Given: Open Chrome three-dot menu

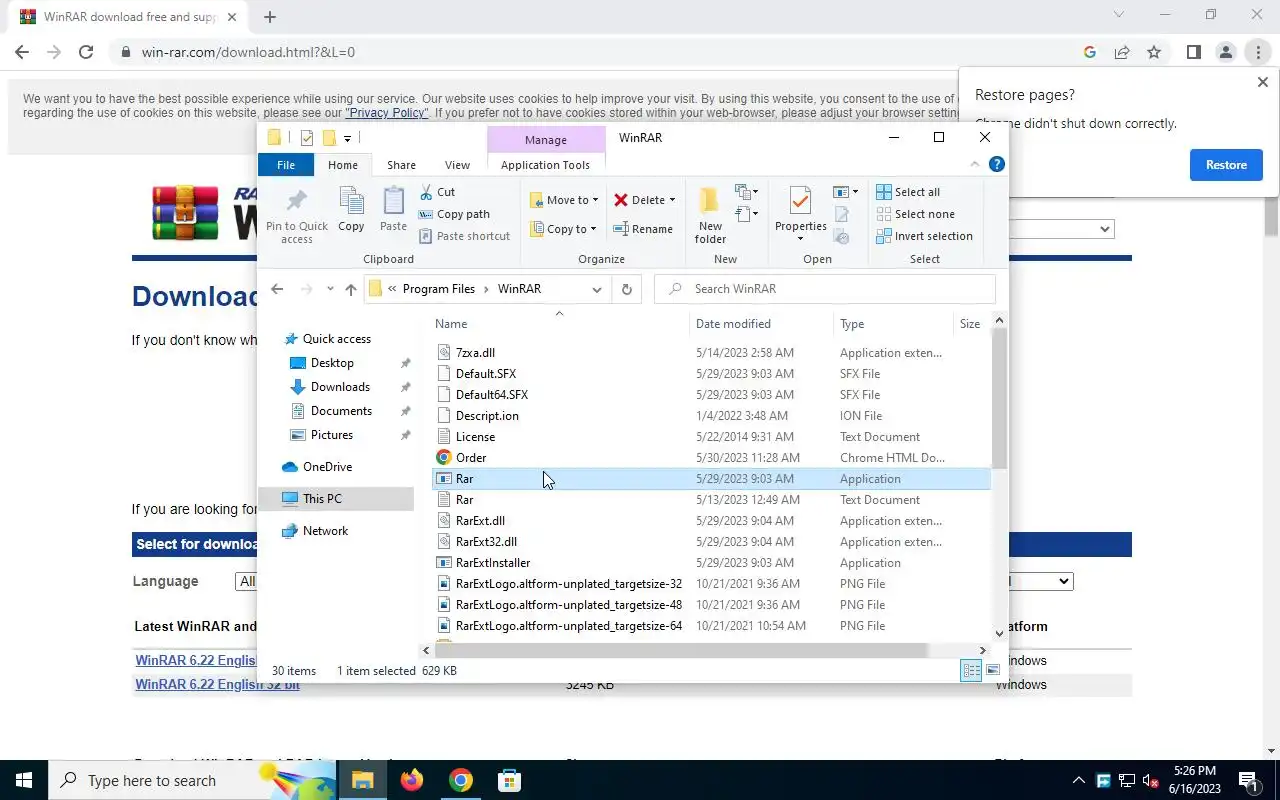Looking at the screenshot, I should 1258,52.
